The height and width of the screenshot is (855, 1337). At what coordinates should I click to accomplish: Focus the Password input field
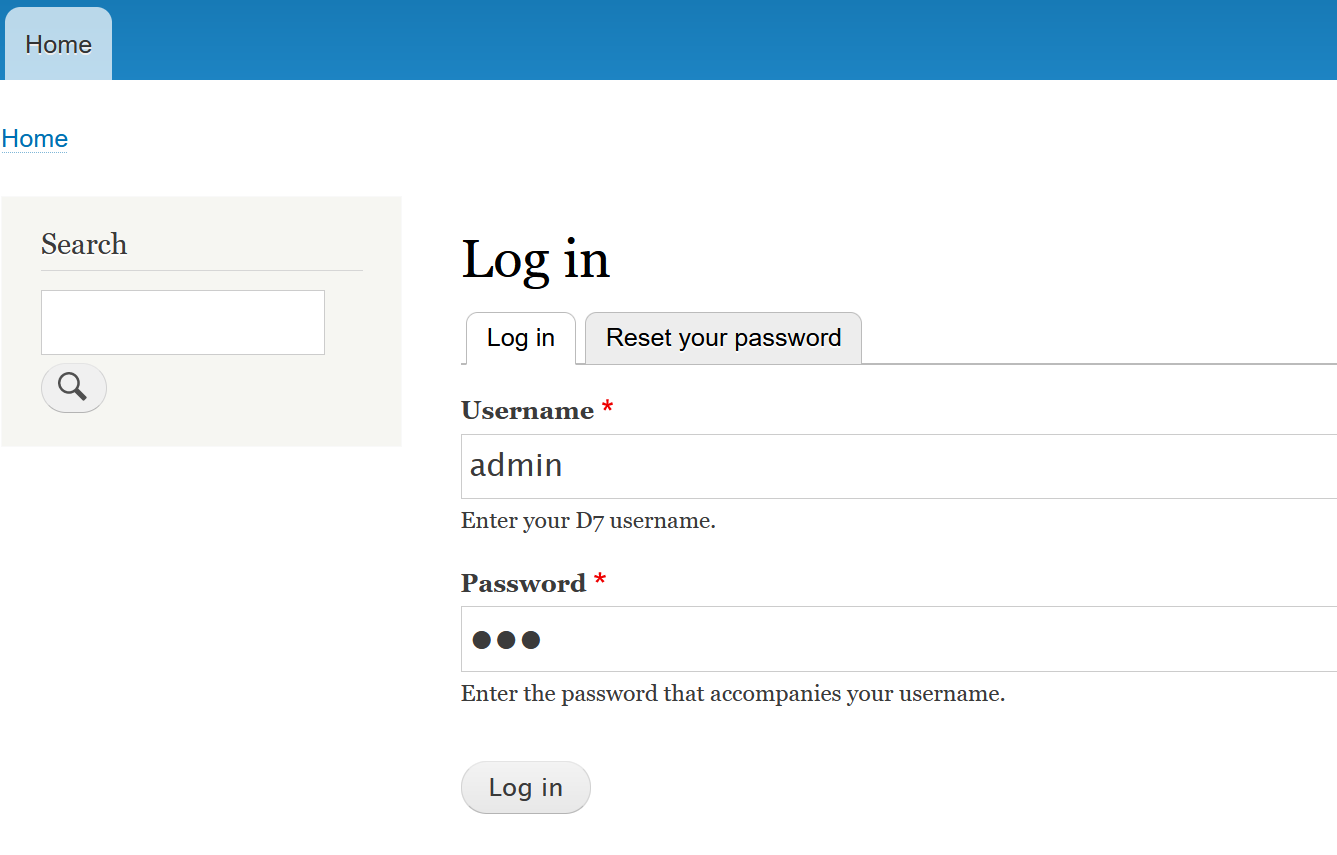tap(900, 639)
